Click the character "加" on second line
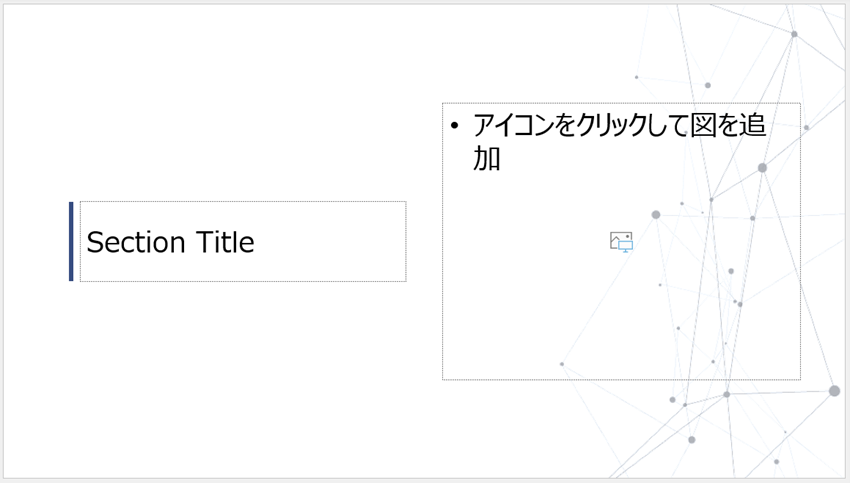 tap(487, 158)
